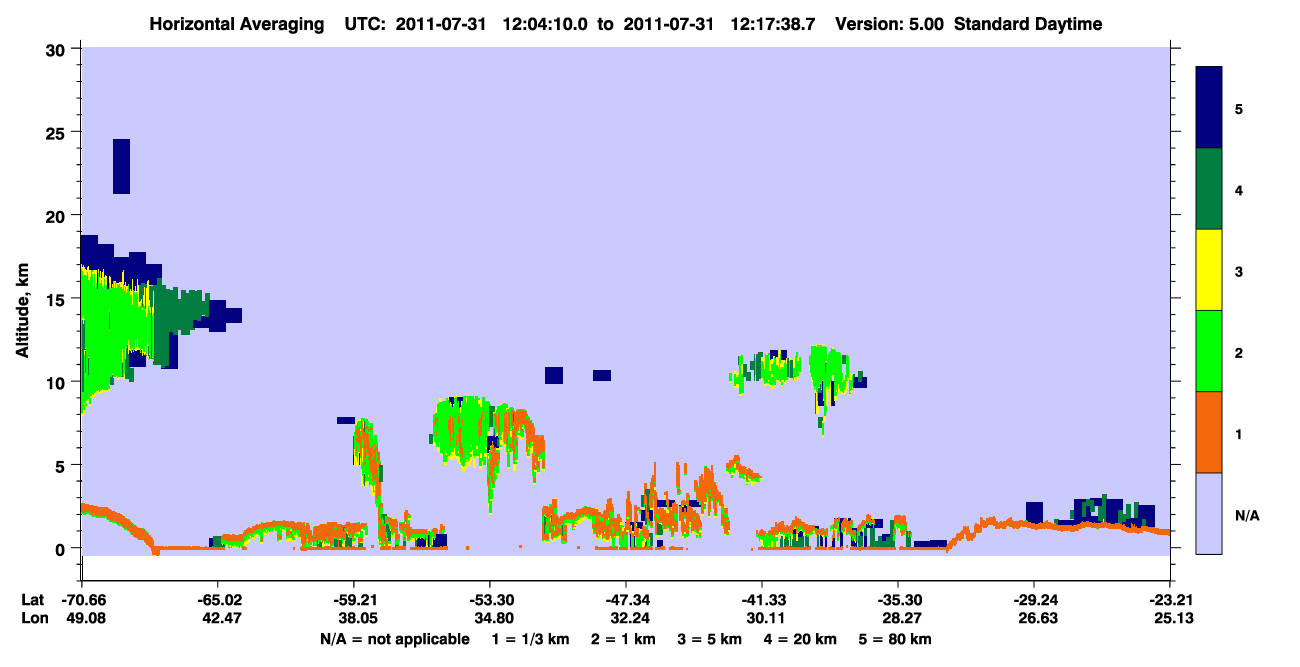This screenshot has height=667, width=1300.
Task: Click the latitude value '-35.30'
Action: 897,600
